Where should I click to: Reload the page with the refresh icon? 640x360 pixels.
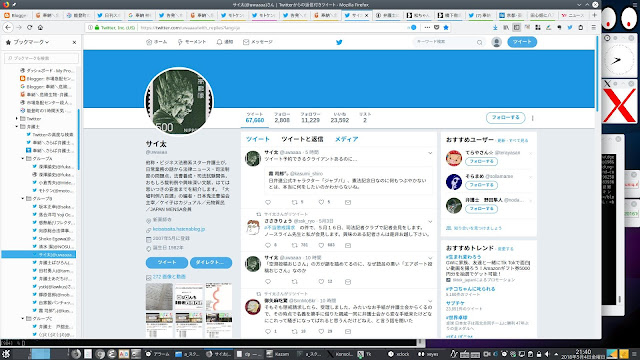(29, 27)
